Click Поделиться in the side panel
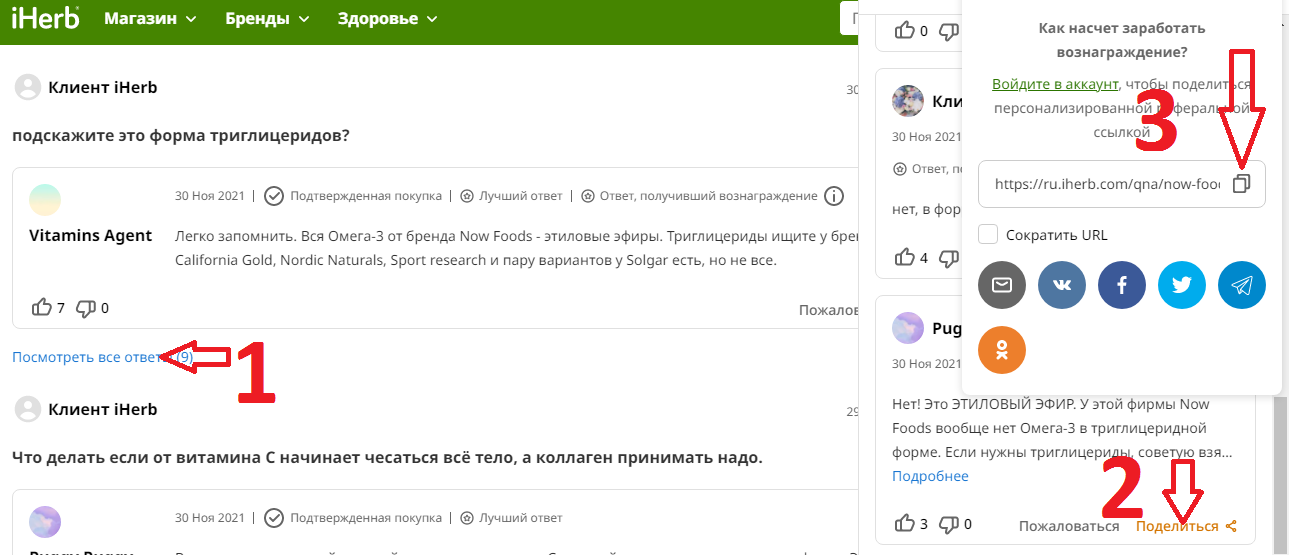The height and width of the screenshot is (555, 1289). click(x=1186, y=526)
